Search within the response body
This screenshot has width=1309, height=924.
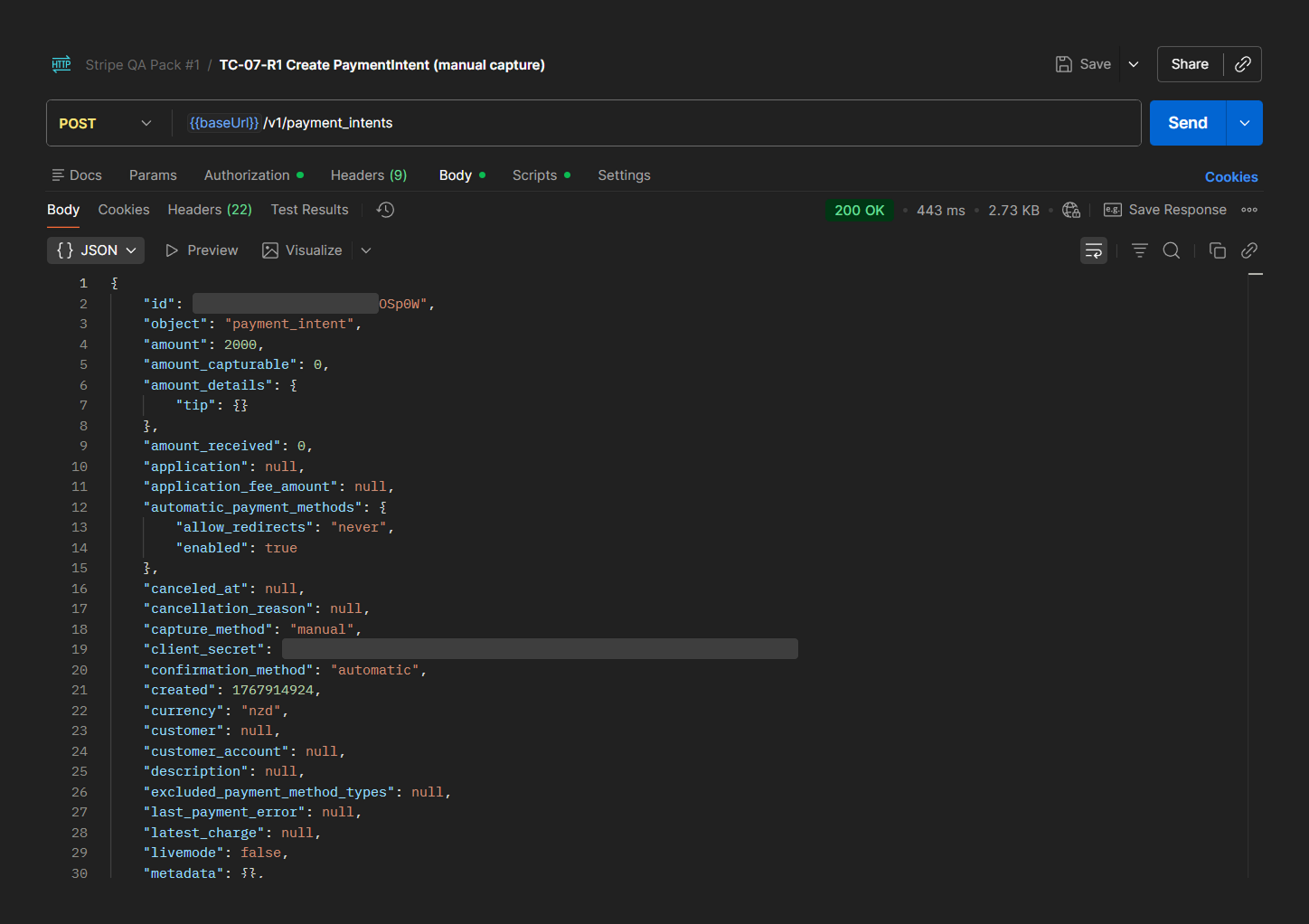tap(1172, 250)
